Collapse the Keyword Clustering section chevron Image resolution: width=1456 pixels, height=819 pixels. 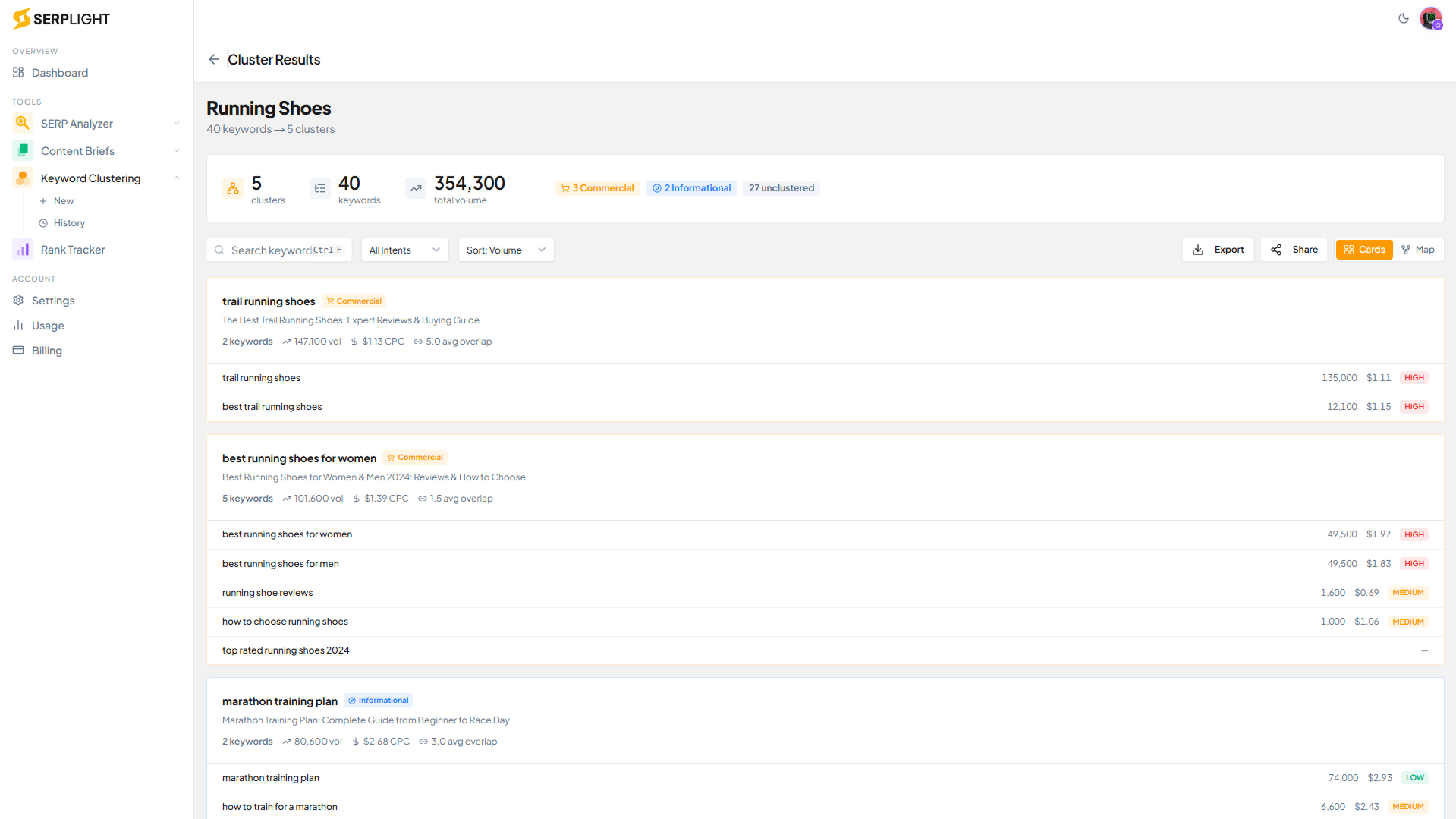click(176, 178)
